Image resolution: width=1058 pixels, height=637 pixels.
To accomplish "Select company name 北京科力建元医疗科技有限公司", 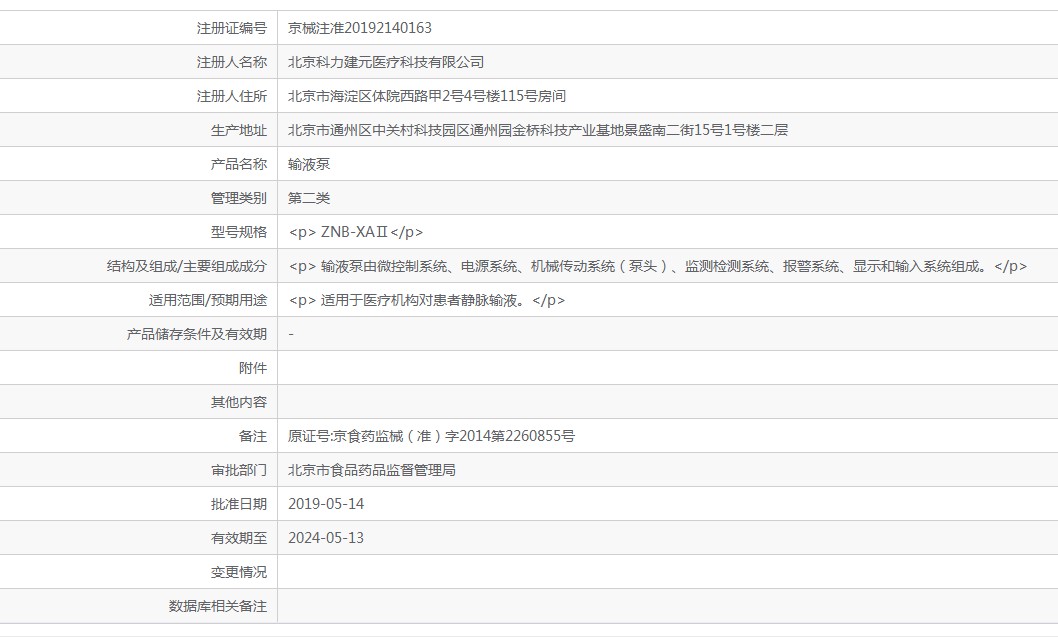I will click(386, 62).
